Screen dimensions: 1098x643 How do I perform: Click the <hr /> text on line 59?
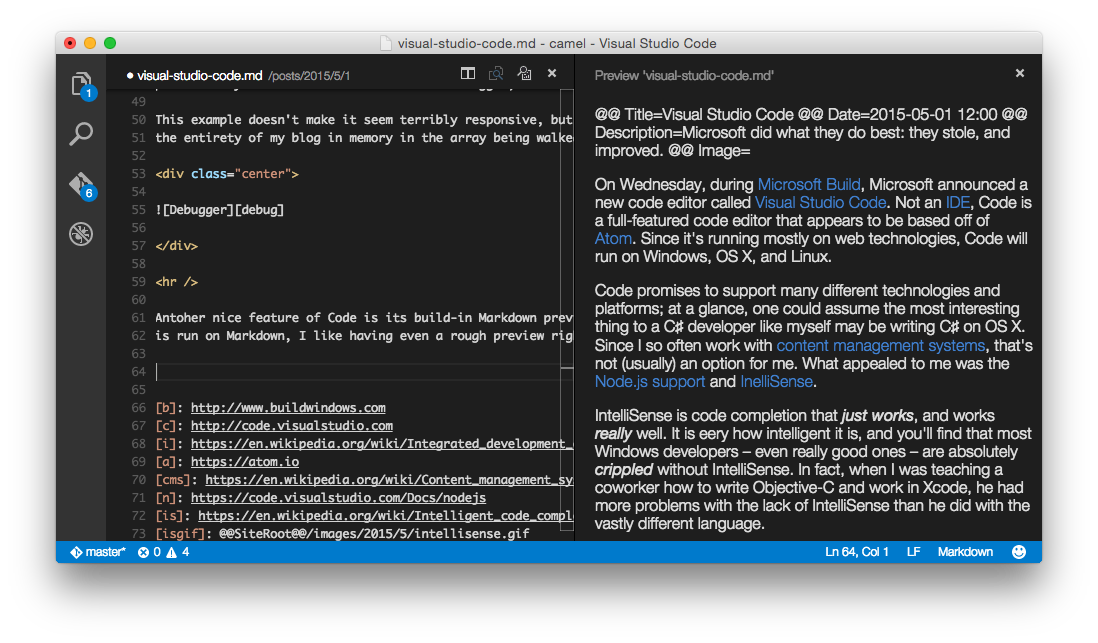point(176,282)
